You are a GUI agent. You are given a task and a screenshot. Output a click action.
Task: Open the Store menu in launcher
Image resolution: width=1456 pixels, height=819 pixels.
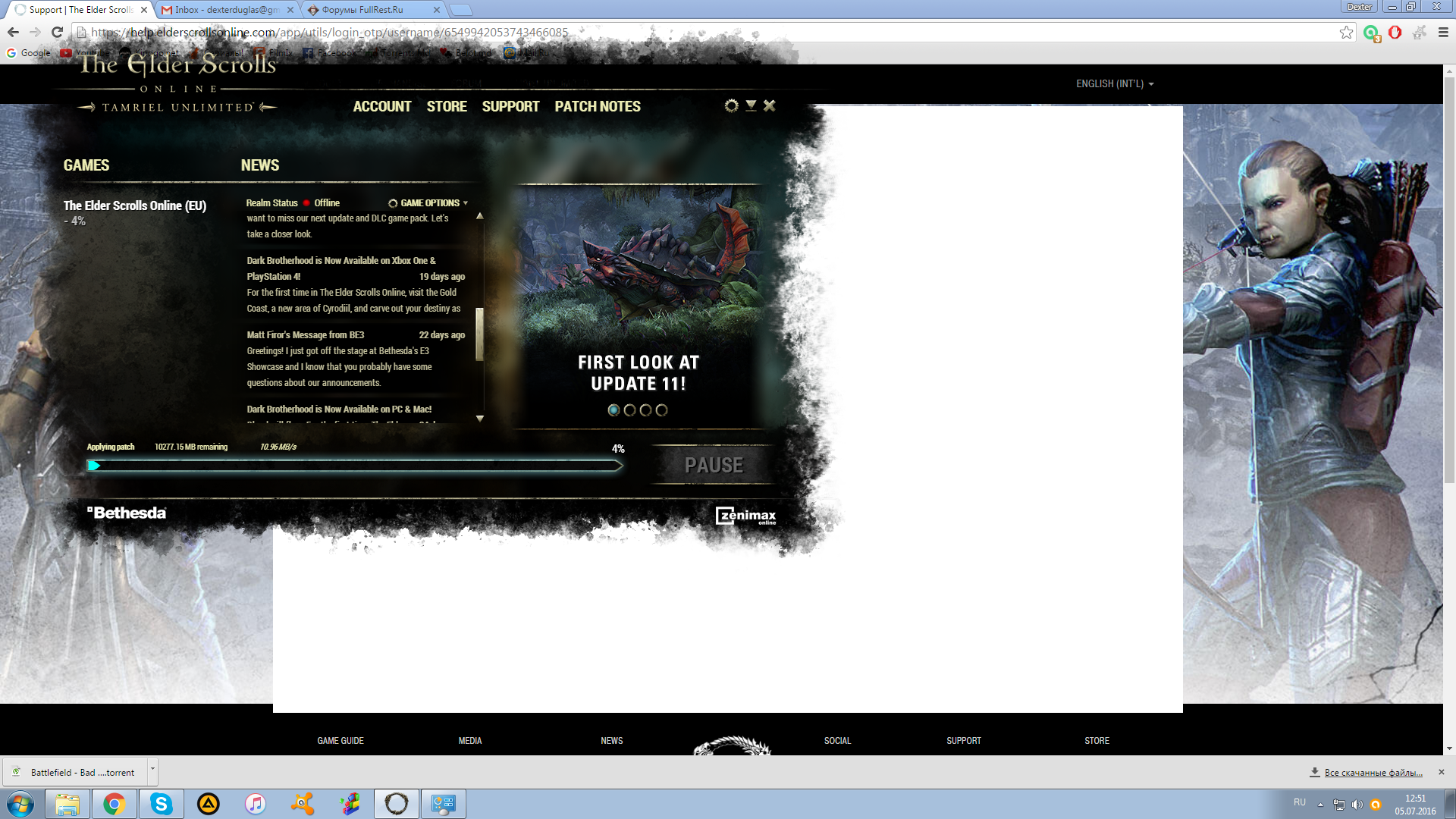[447, 107]
